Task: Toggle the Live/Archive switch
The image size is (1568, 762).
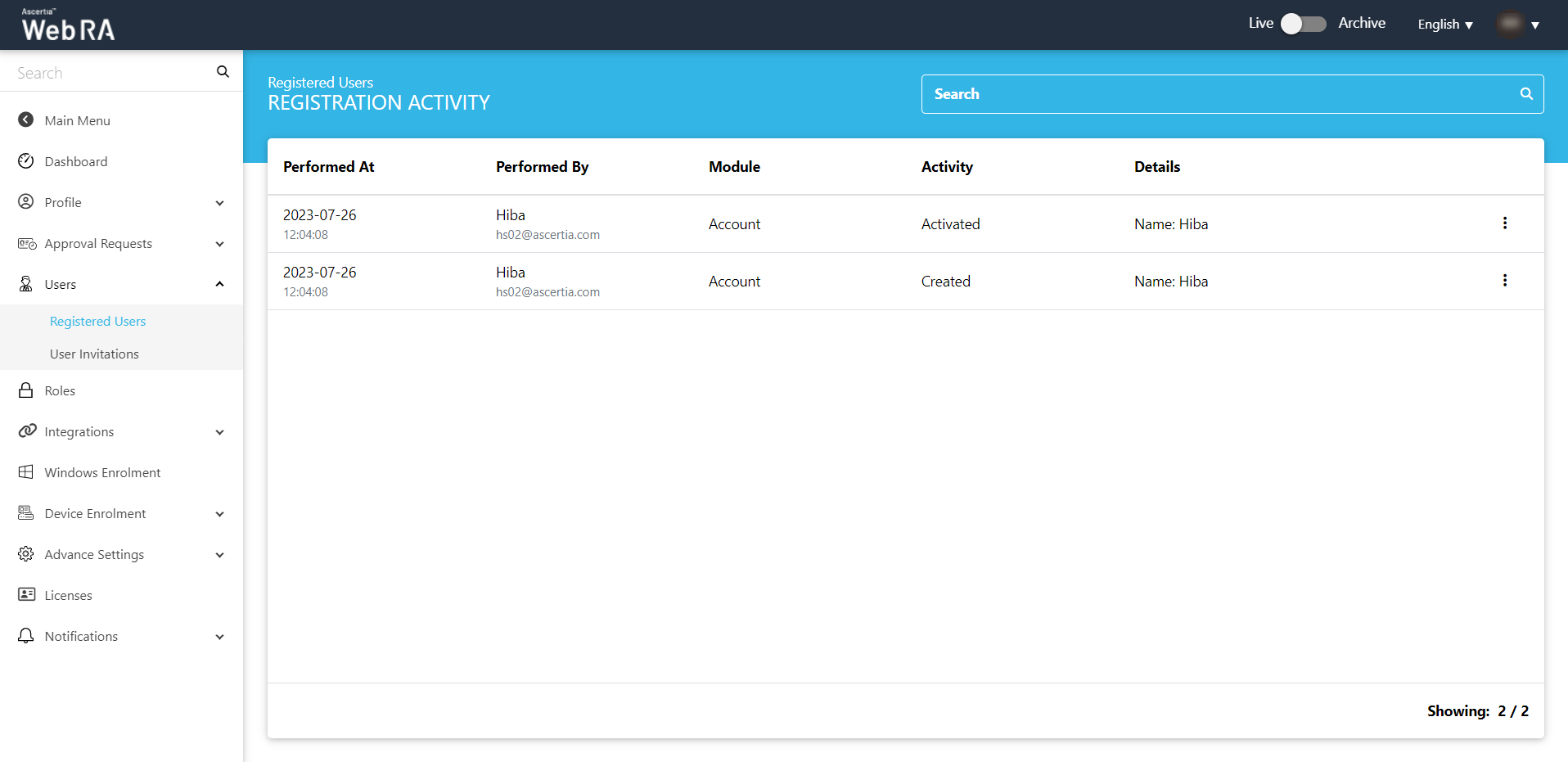Action: (x=1303, y=24)
